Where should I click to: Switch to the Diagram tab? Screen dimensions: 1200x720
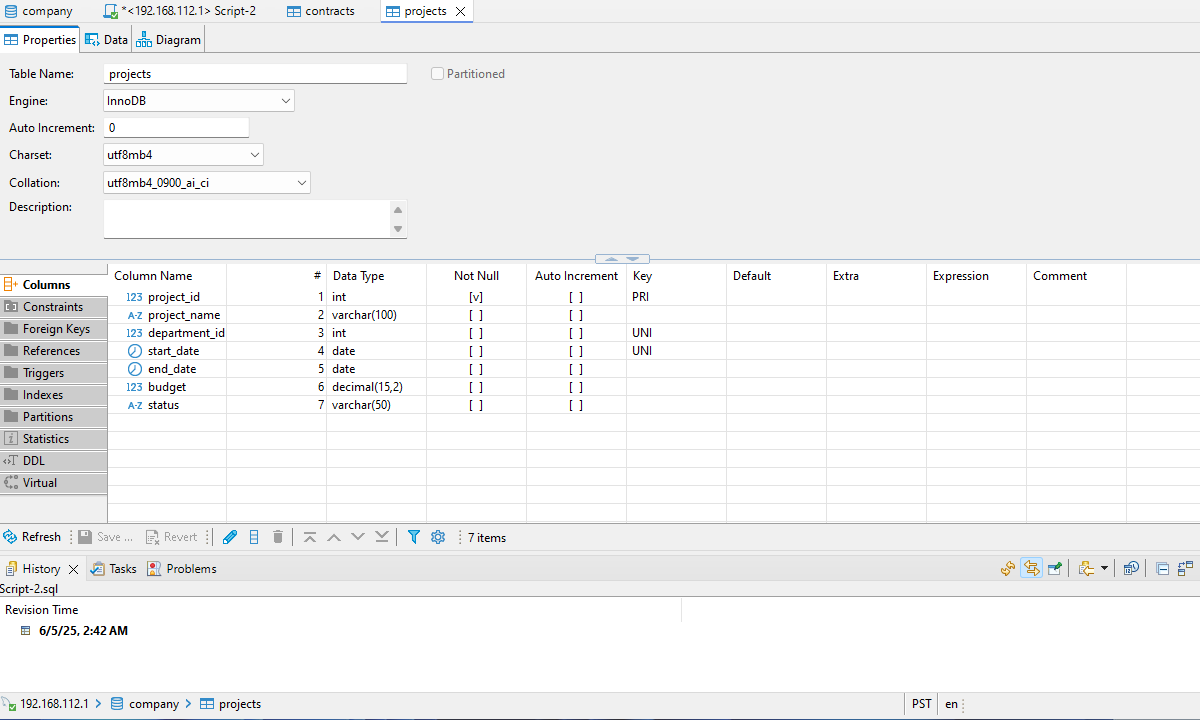(169, 40)
